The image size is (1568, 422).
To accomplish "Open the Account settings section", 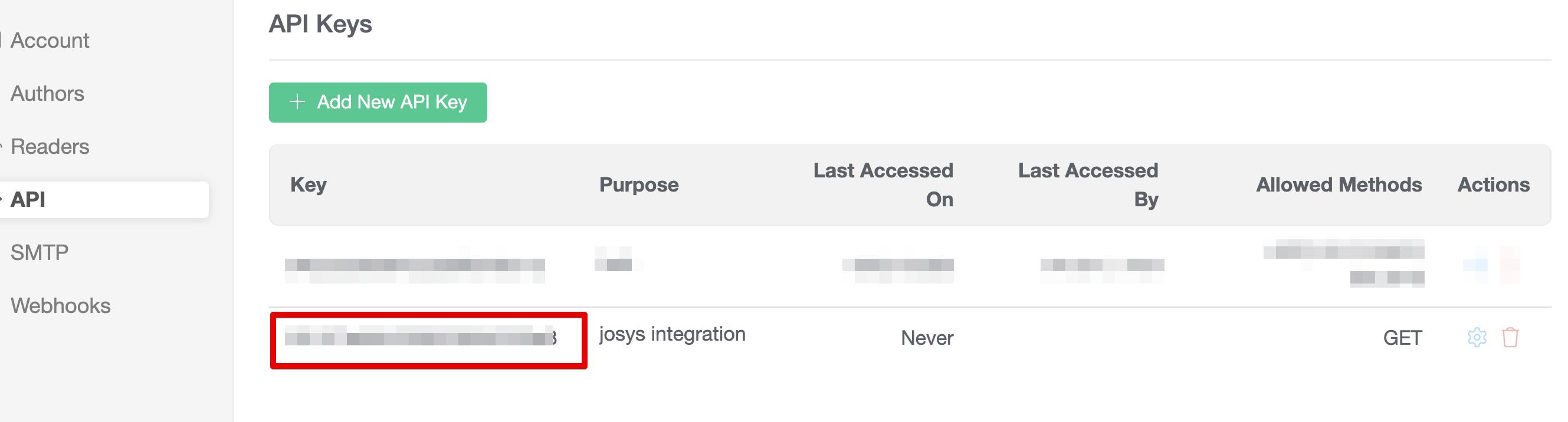I will pos(50,41).
